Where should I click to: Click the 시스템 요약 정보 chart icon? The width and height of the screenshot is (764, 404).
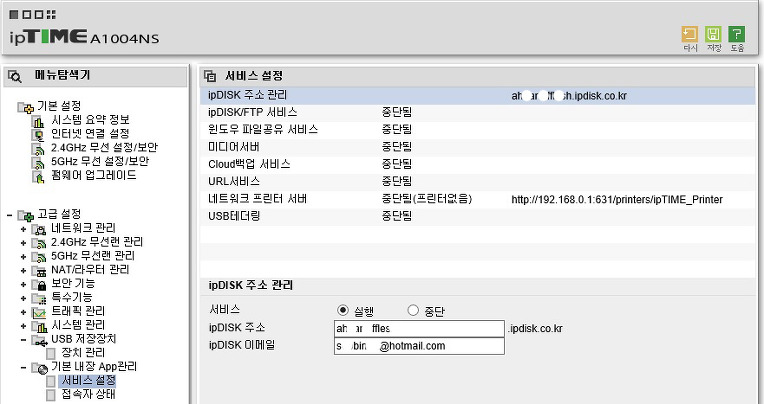pos(38,121)
